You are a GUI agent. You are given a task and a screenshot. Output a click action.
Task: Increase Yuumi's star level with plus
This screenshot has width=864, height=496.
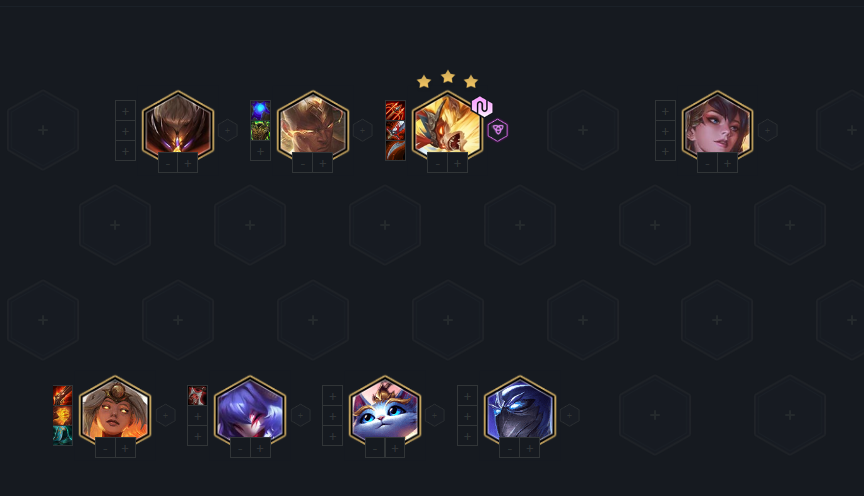pyautogui.click(x=395, y=449)
